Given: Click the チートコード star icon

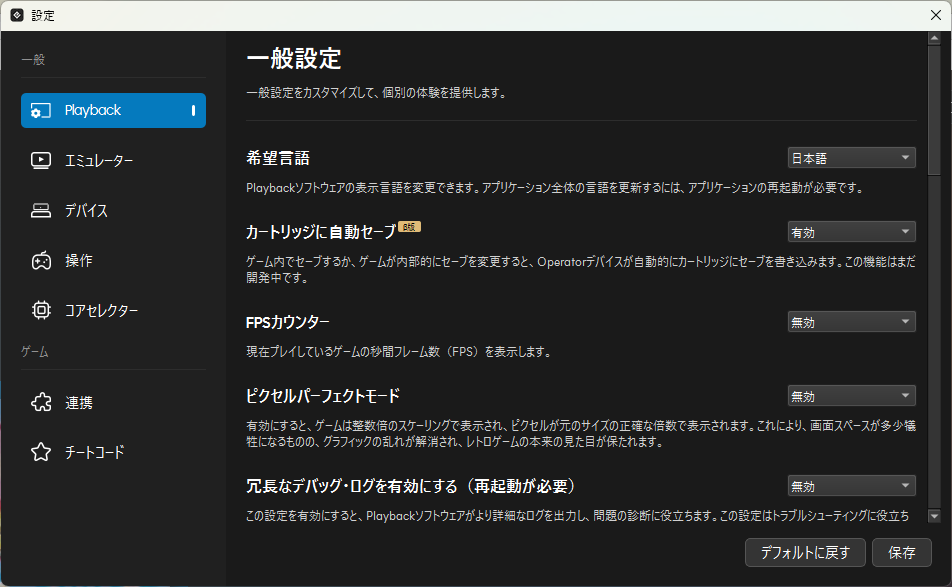Looking at the screenshot, I should click(x=41, y=452).
